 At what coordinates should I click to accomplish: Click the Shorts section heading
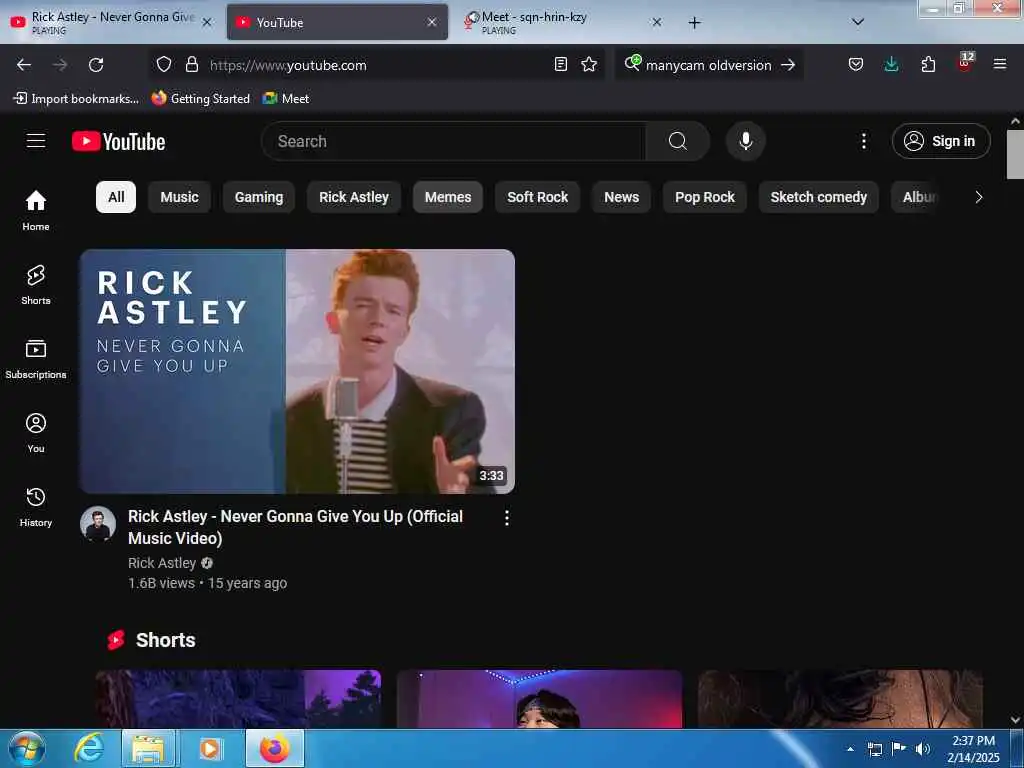click(x=165, y=640)
